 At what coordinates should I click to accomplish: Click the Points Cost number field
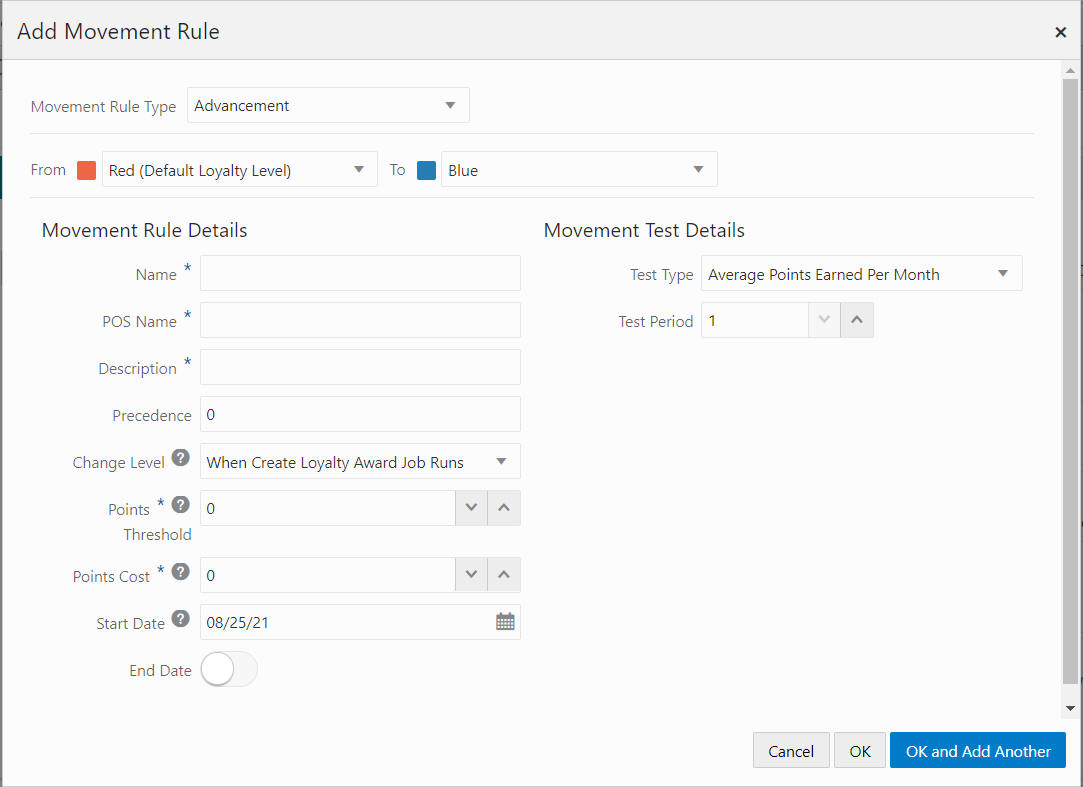pos(327,575)
